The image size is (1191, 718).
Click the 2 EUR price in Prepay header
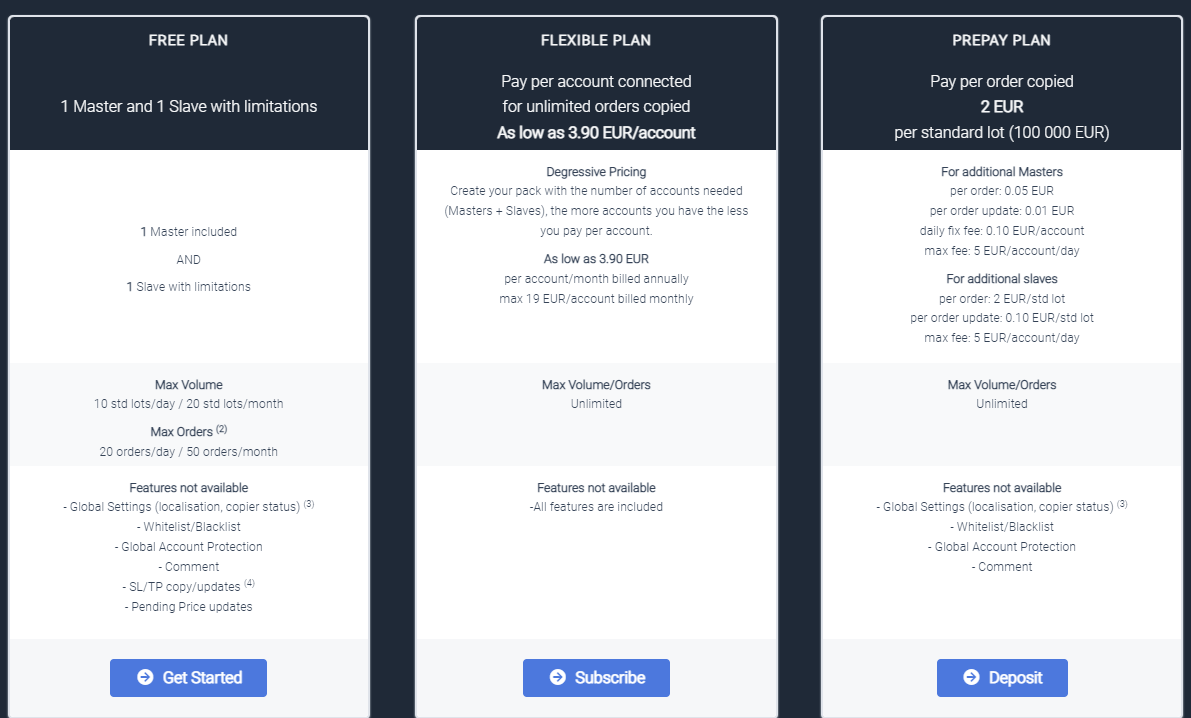click(1002, 106)
